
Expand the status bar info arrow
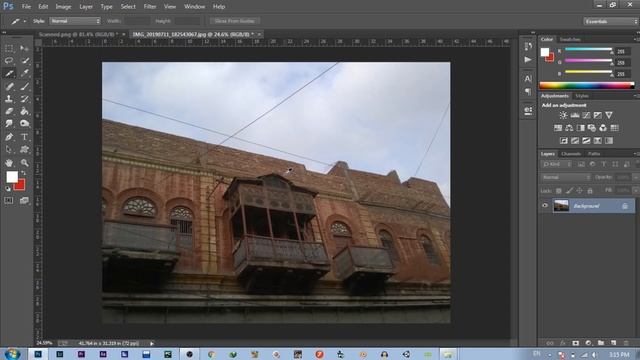(152, 343)
